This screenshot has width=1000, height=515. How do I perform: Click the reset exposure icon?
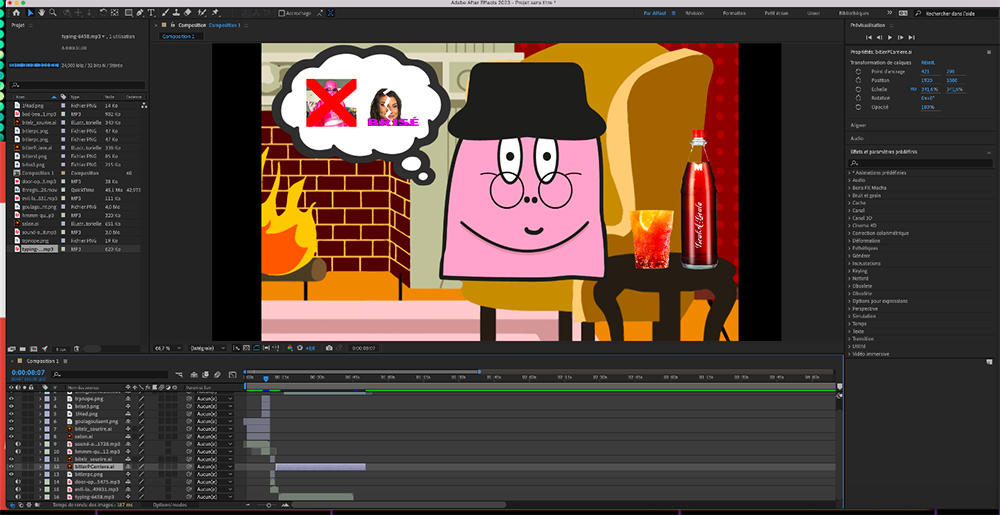coord(300,348)
